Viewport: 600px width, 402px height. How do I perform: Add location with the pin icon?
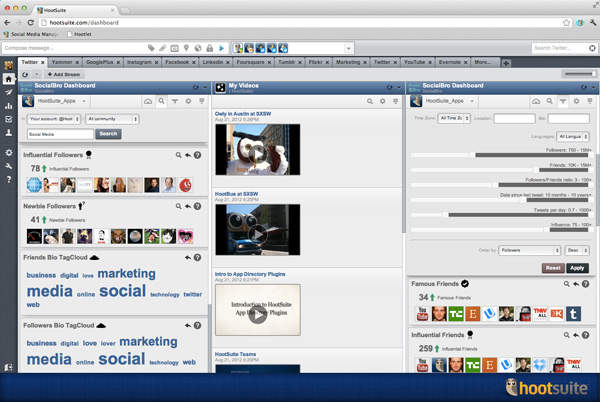pos(186,48)
